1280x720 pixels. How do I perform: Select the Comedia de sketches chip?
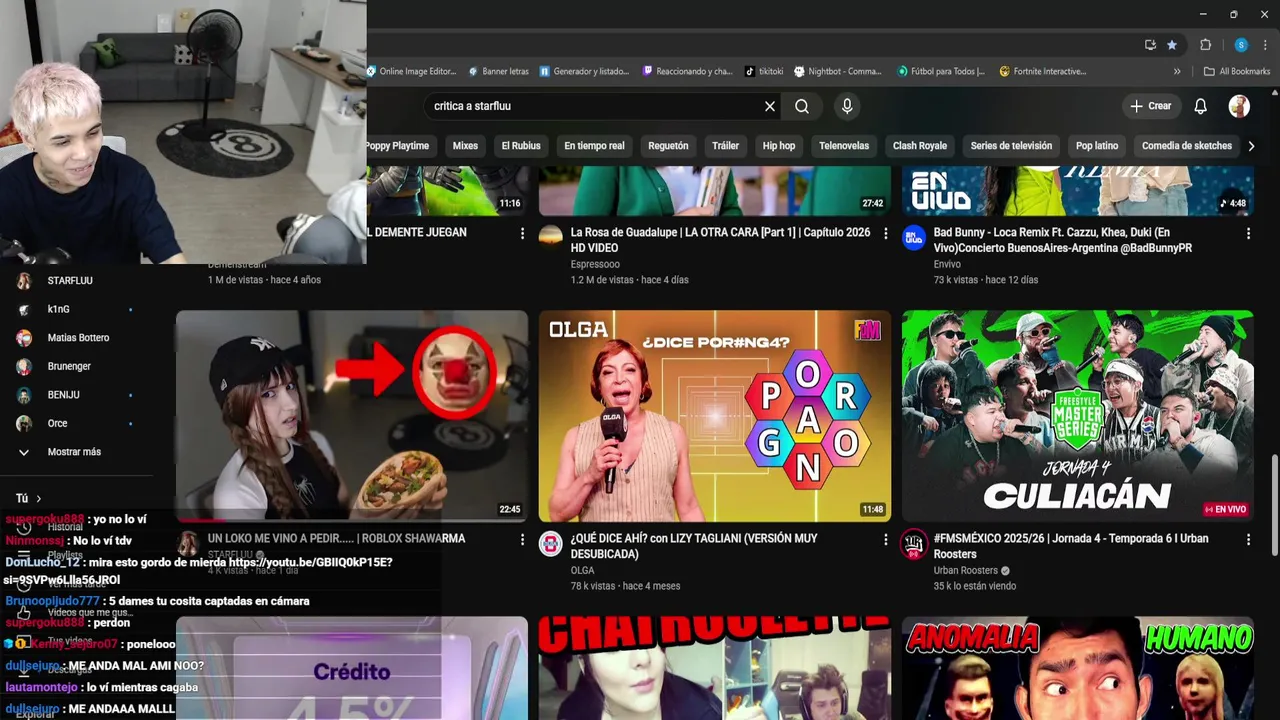tap(1187, 146)
